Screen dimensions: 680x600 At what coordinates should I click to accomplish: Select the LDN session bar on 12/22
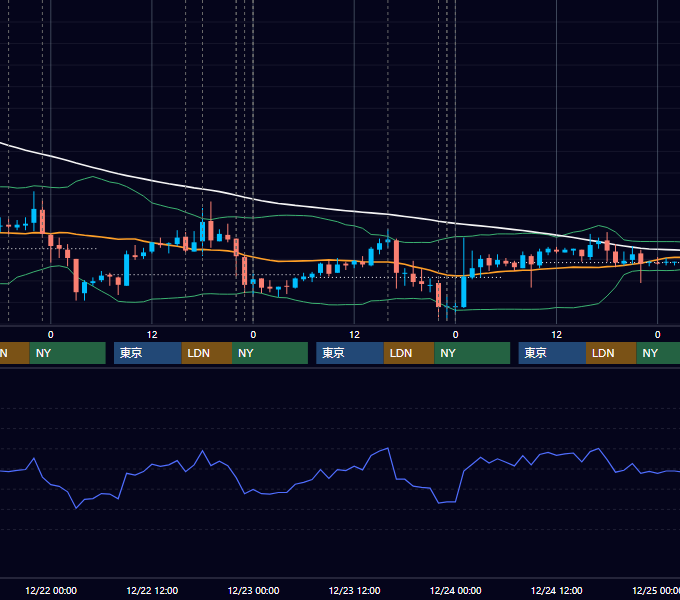(x=206, y=353)
